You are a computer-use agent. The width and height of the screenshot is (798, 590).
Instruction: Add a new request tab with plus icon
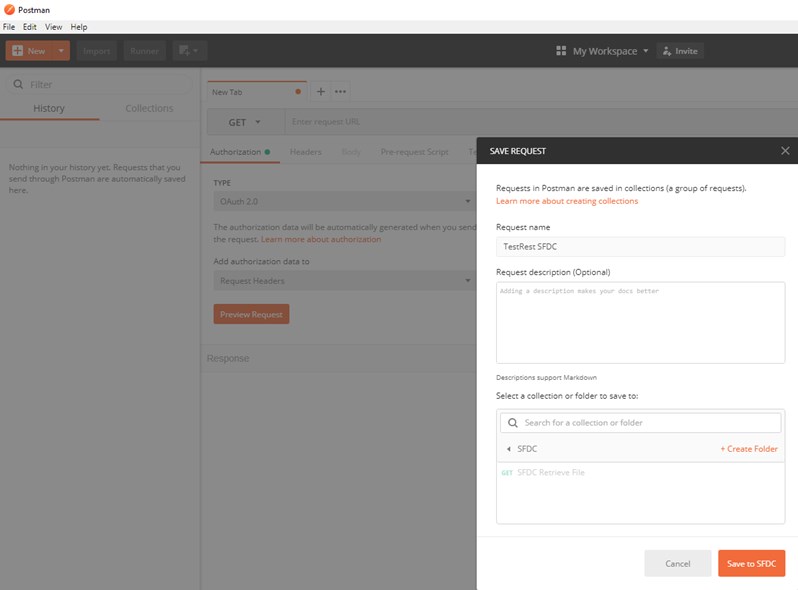point(321,92)
